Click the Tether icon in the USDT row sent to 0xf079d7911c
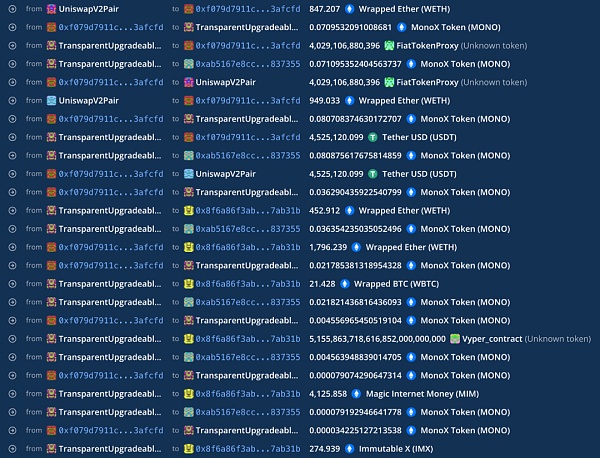This screenshot has height=458, width=600. click(373, 137)
